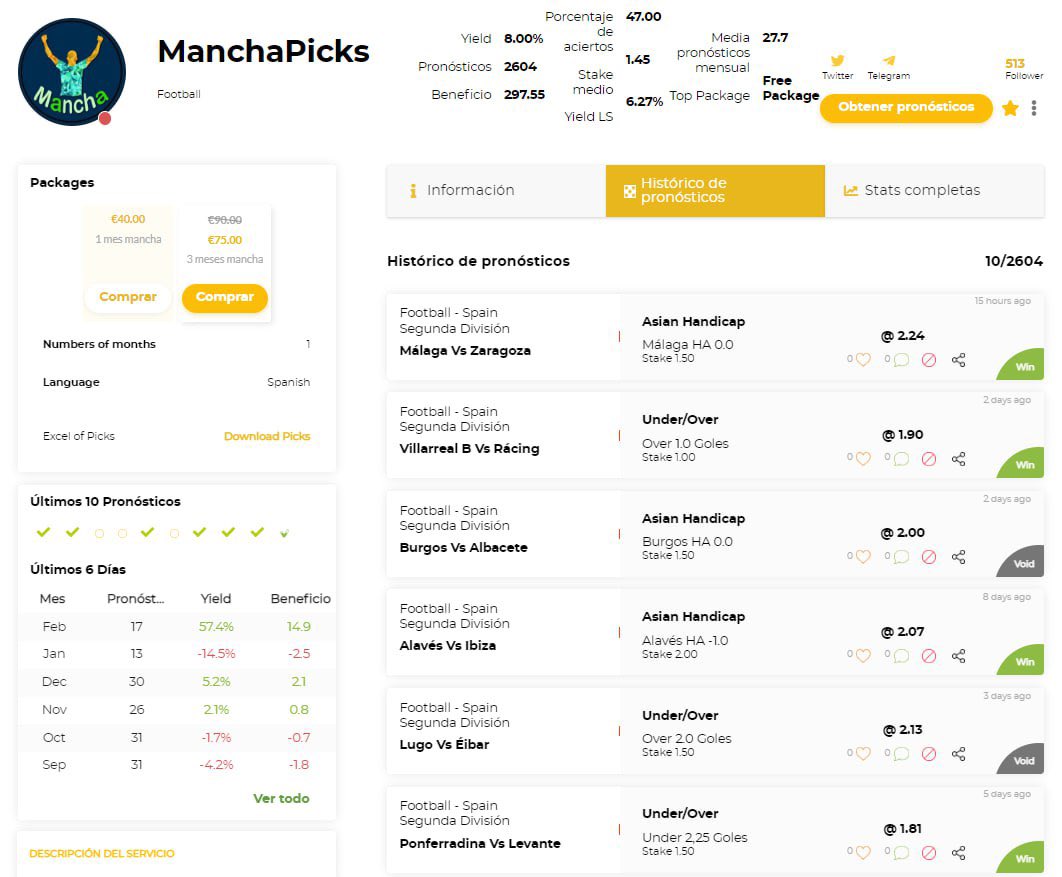The height and width of the screenshot is (877, 1062).
Task: Share the Ponferradina Vs Levante pick
Action: [958, 853]
